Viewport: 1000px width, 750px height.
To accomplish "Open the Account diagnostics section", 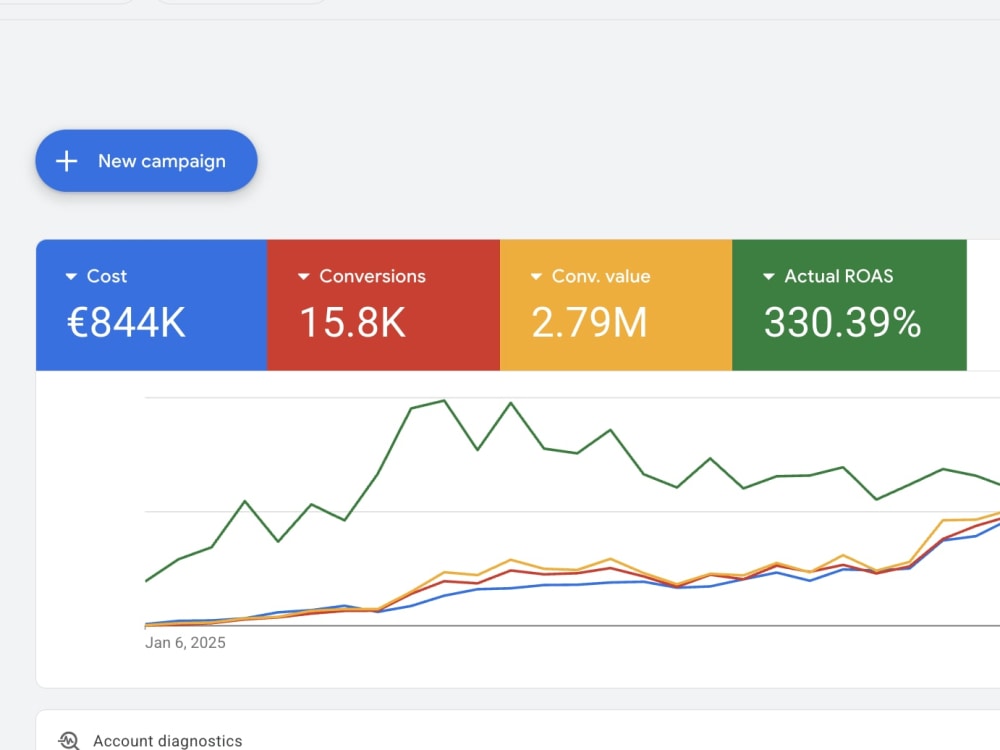I will click(x=168, y=741).
